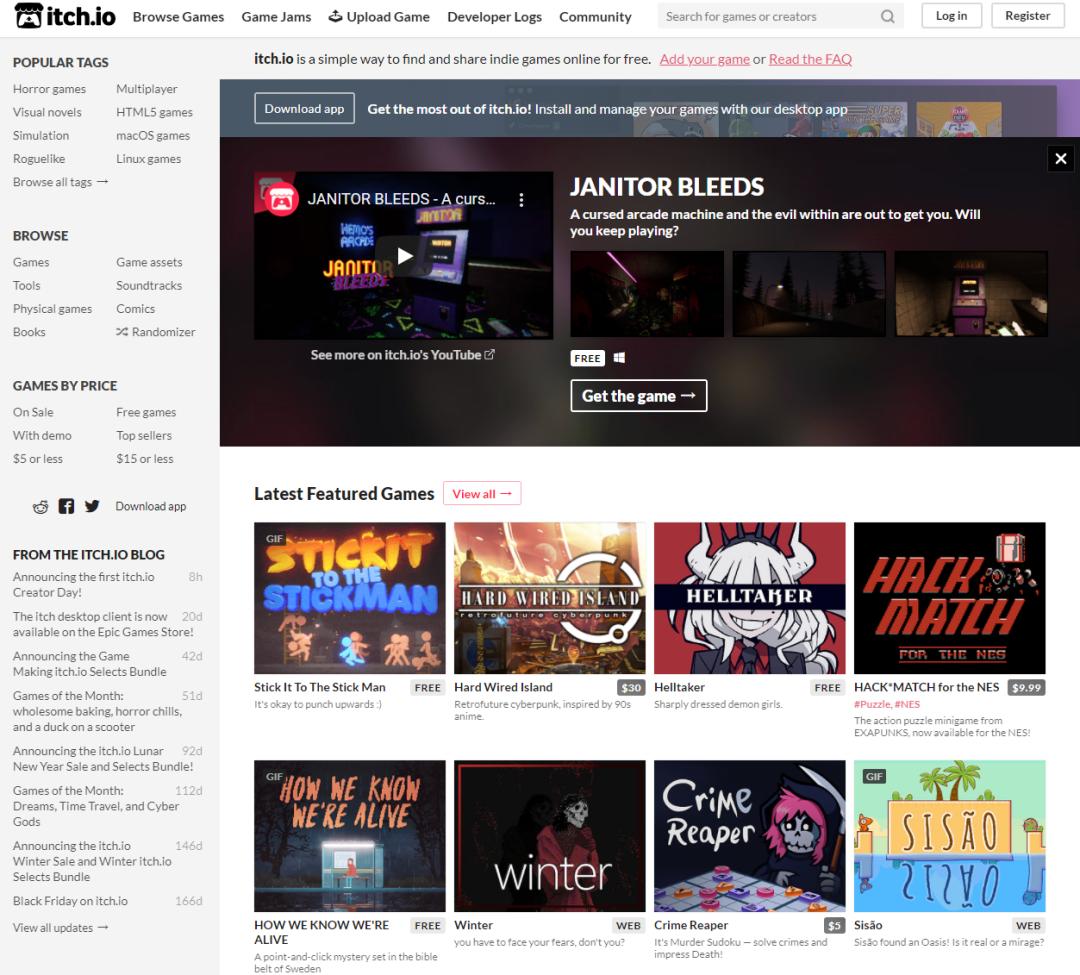Open Stick It To The Stick Man thumbnail
The width and height of the screenshot is (1080, 975).
click(x=350, y=598)
